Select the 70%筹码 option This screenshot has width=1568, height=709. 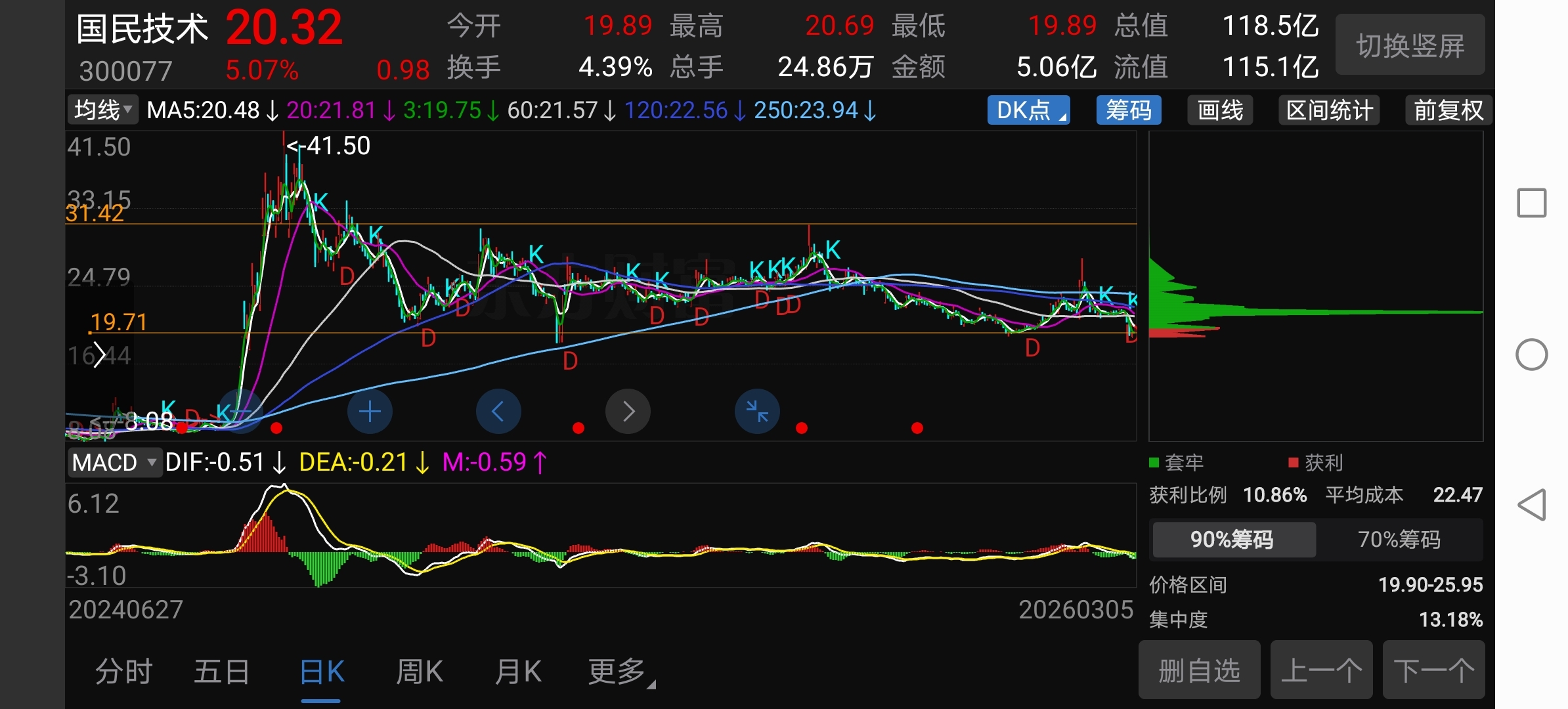1399,540
